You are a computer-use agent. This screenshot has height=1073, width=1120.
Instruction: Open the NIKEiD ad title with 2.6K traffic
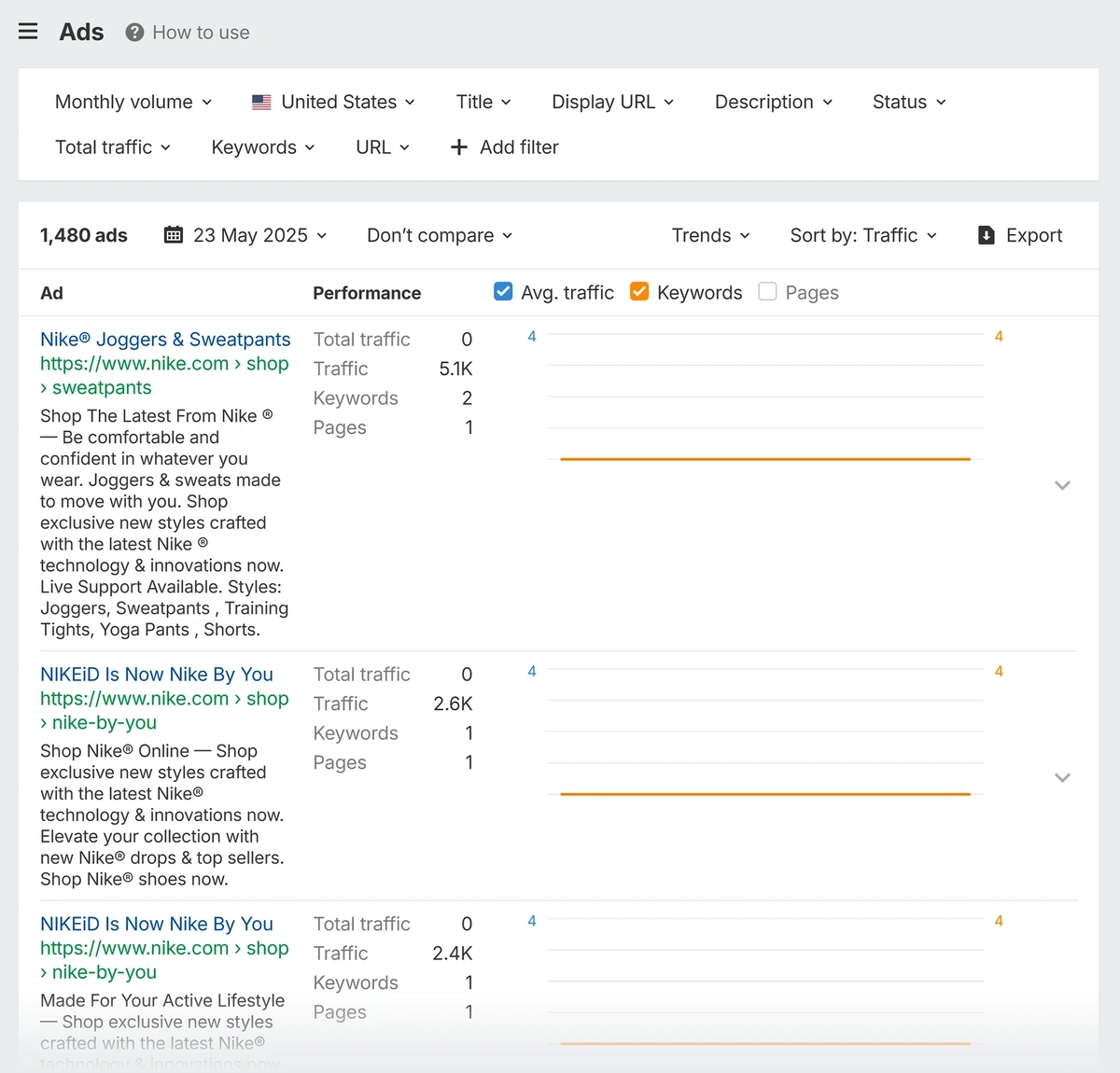[157, 675]
